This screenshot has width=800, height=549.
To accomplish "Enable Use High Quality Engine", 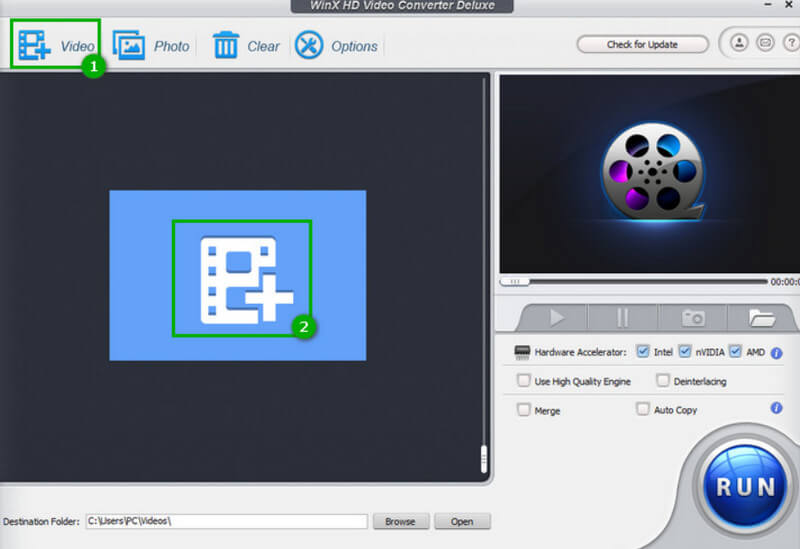I will (x=523, y=381).
